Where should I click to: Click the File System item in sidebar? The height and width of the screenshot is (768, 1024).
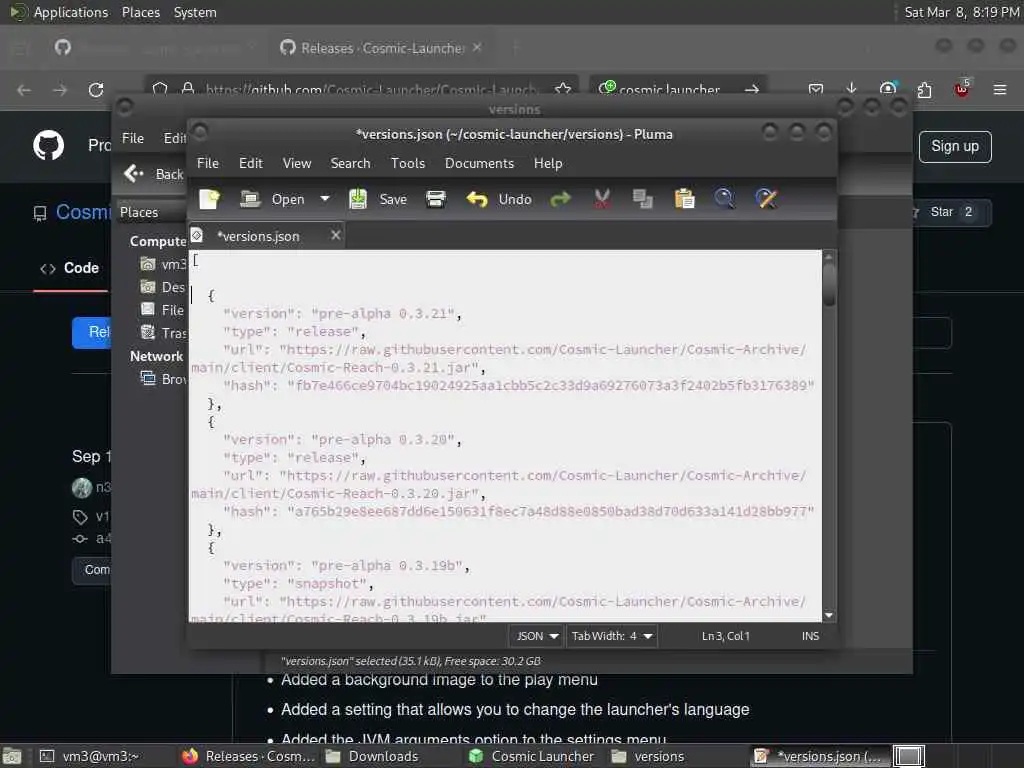163,310
